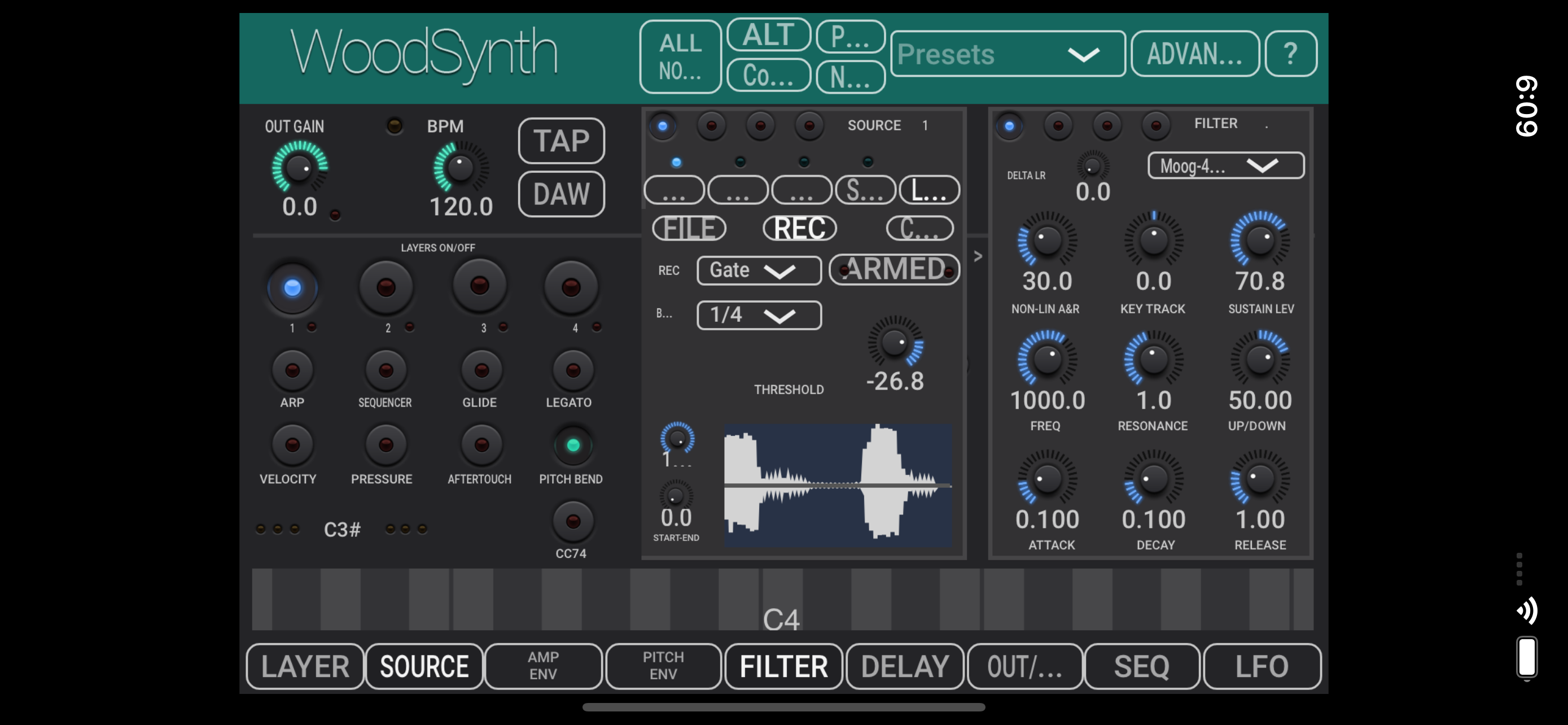Open the Moog-4 filter type dropdown
The width and height of the screenshot is (1568, 725).
[x=1225, y=165]
